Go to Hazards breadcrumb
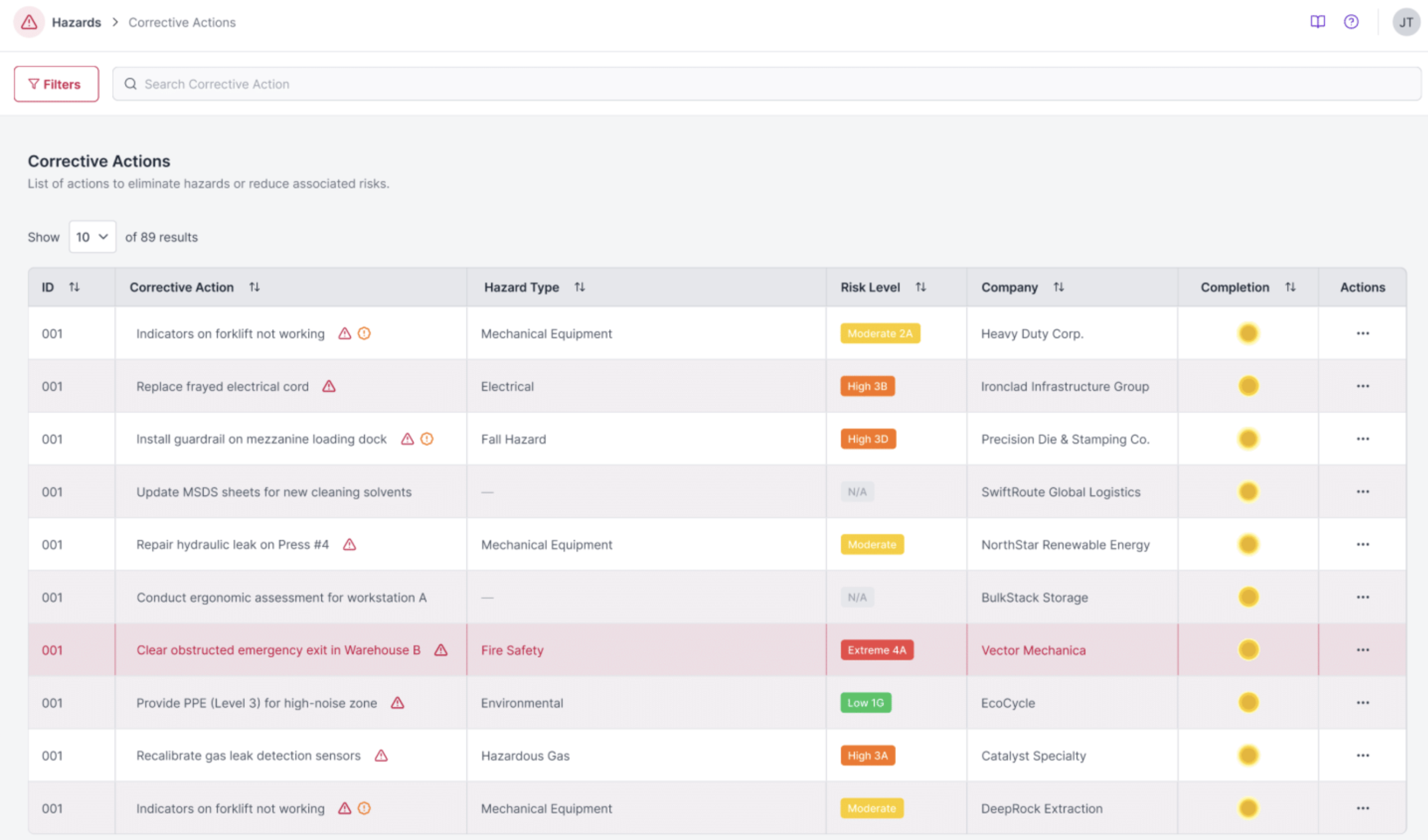This screenshot has height=840, width=1428. point(76,22)
